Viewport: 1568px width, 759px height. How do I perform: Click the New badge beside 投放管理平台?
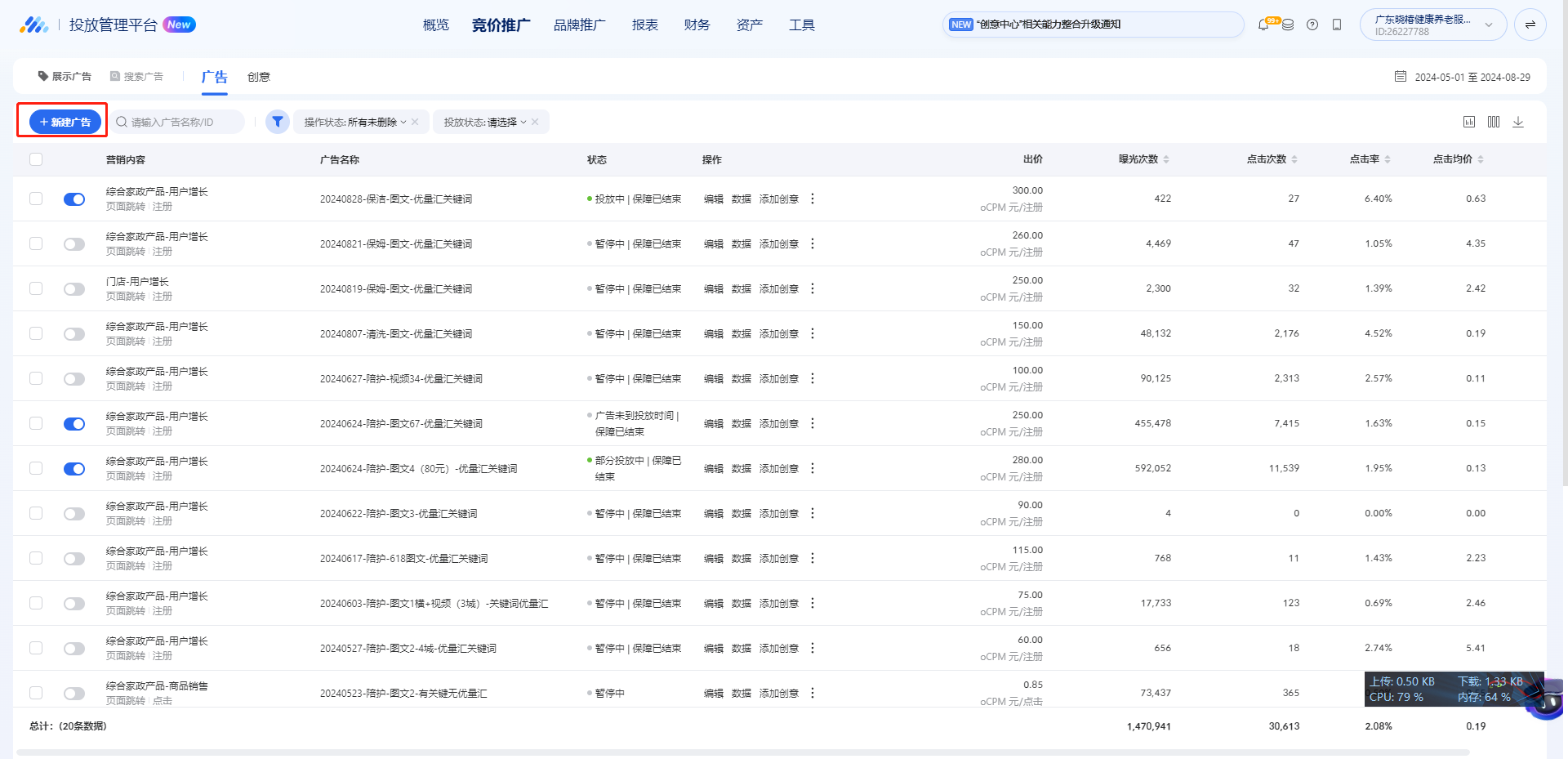(x=179, y=25)
